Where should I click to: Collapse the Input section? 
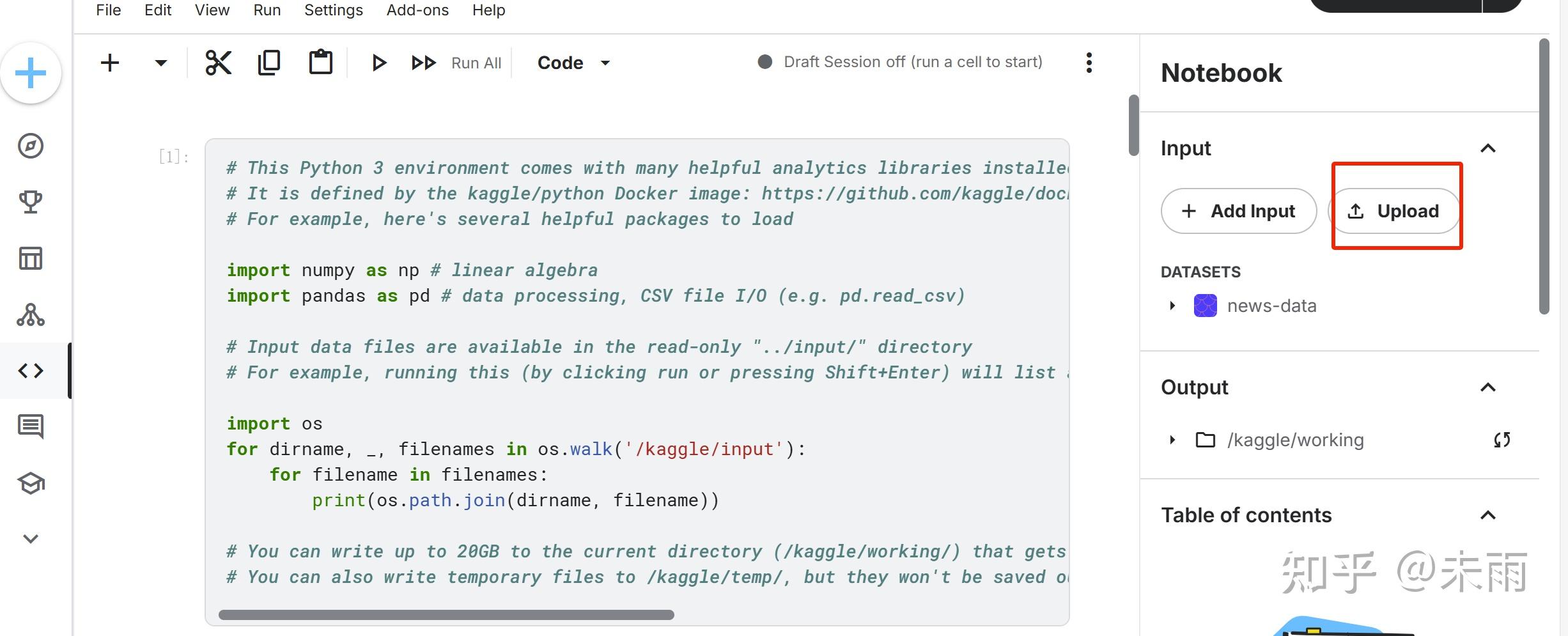[x=1489, y=148]
